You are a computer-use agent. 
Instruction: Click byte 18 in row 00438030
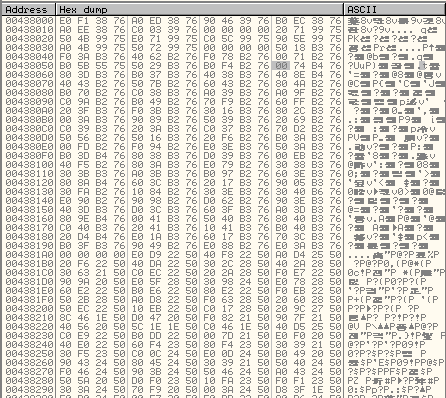coord(299,48)
